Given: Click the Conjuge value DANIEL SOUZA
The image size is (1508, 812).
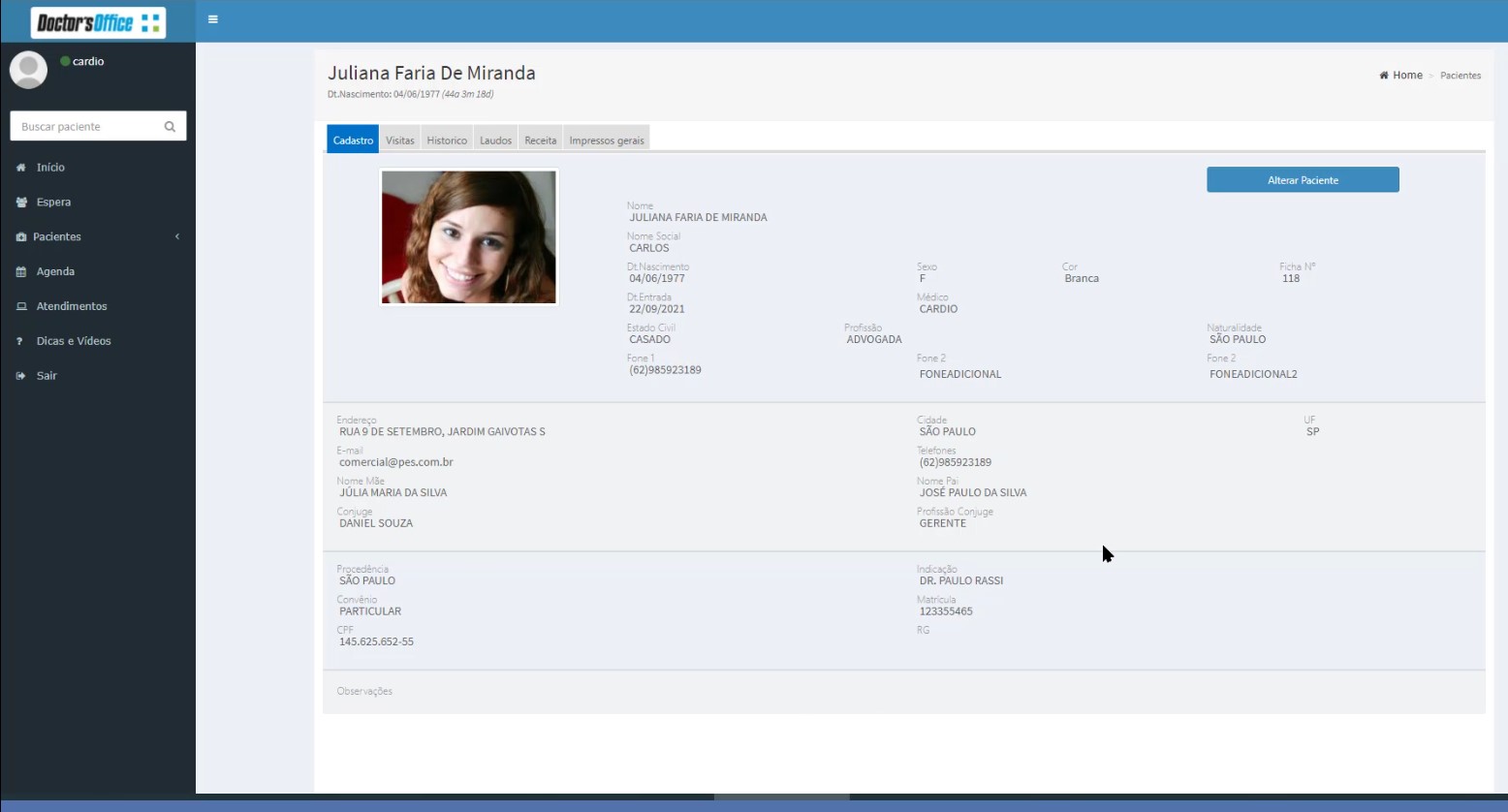Looking at the screenshot, I should [x=376, y=523].
